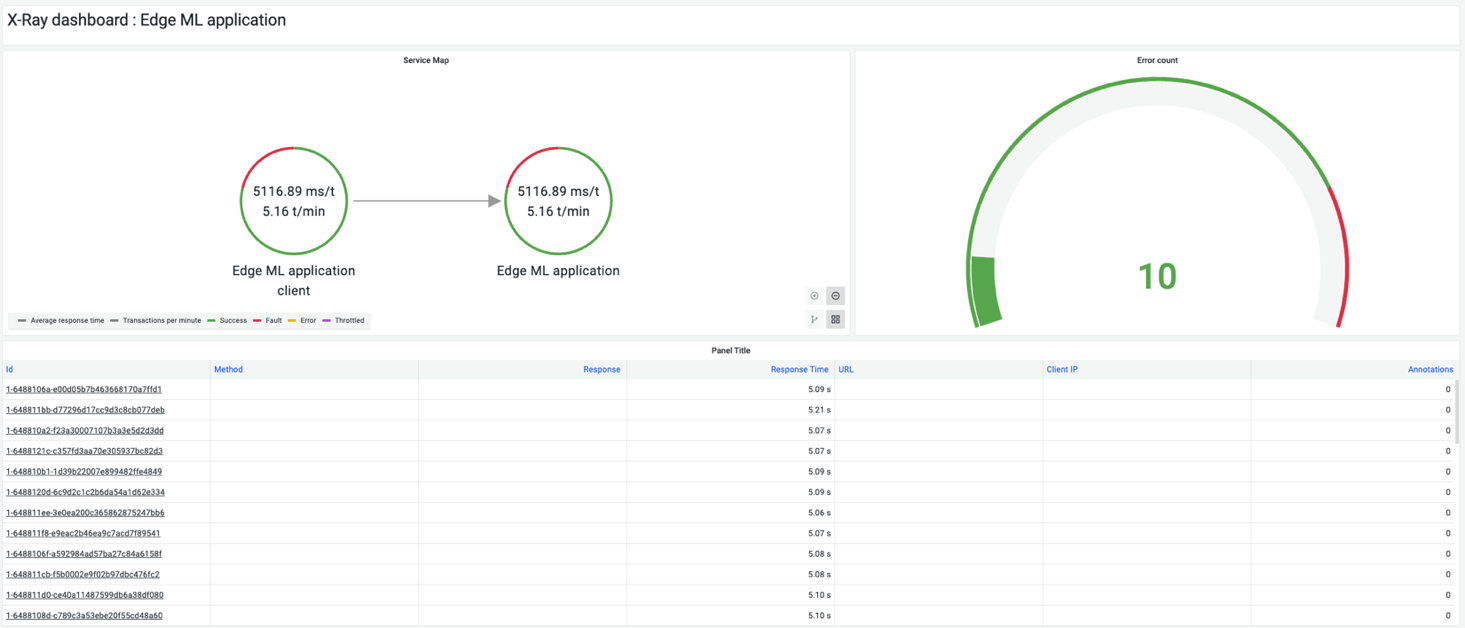The height and width of the screenshot is (628, 1465).
Task: Switch Service Map to grid layout view
Action: click(x=835, y=319)
